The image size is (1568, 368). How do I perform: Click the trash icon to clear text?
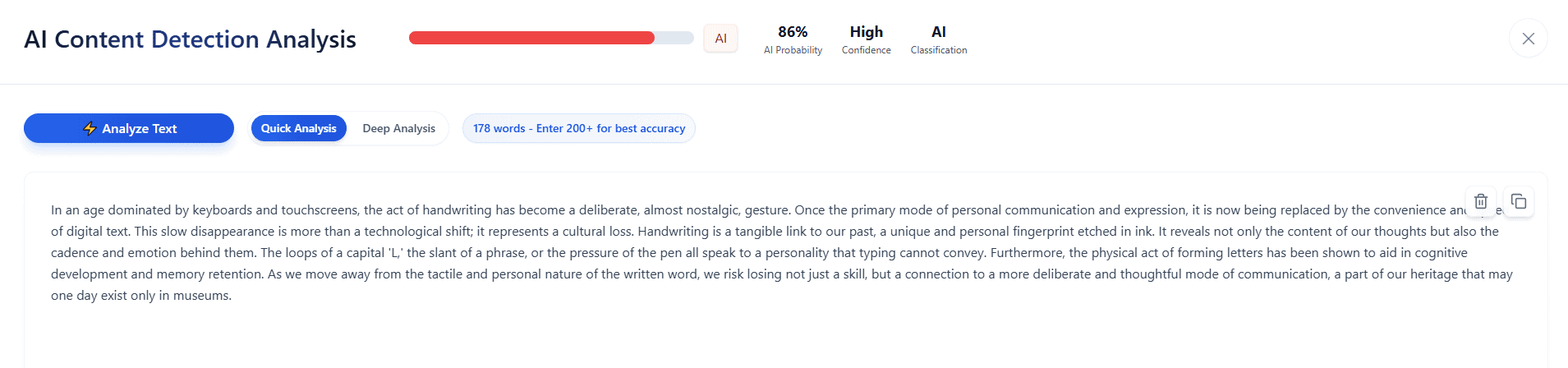pyautogui.click(x=1480, y=201)
